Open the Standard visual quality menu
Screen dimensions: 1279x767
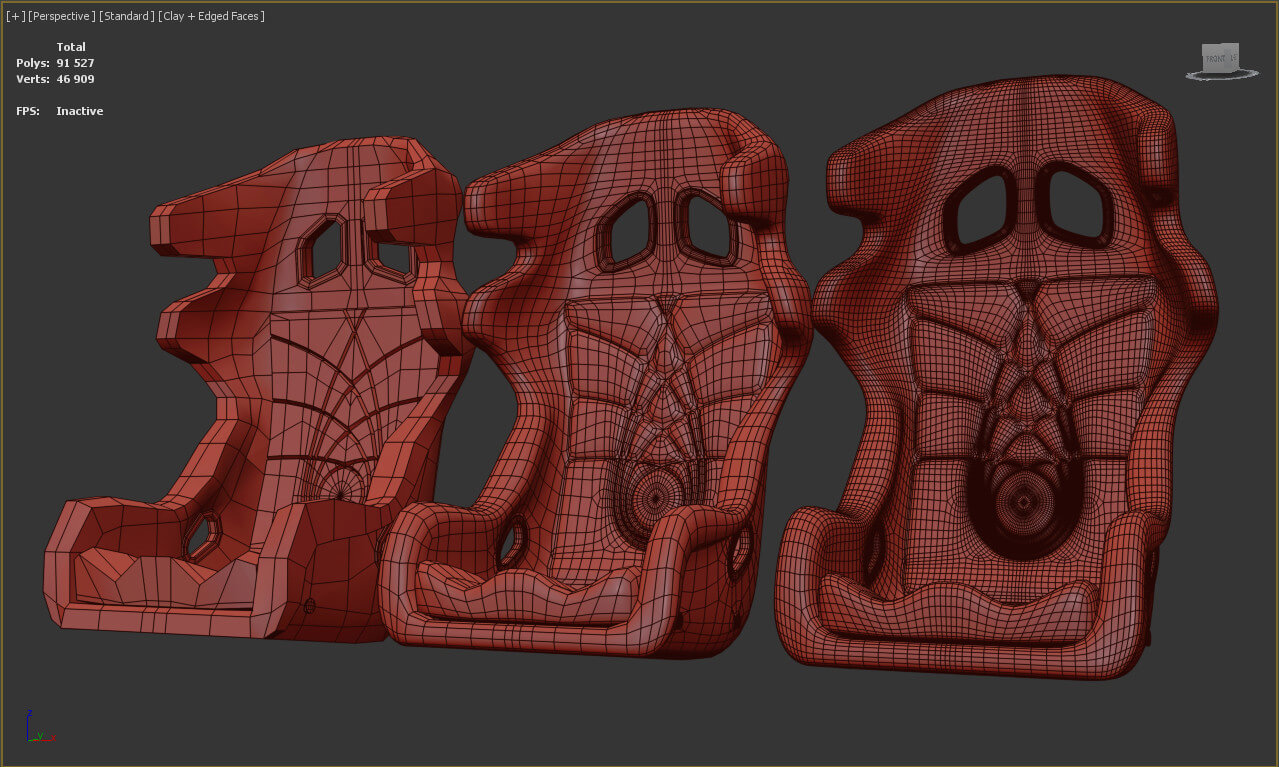click(127, 16)
